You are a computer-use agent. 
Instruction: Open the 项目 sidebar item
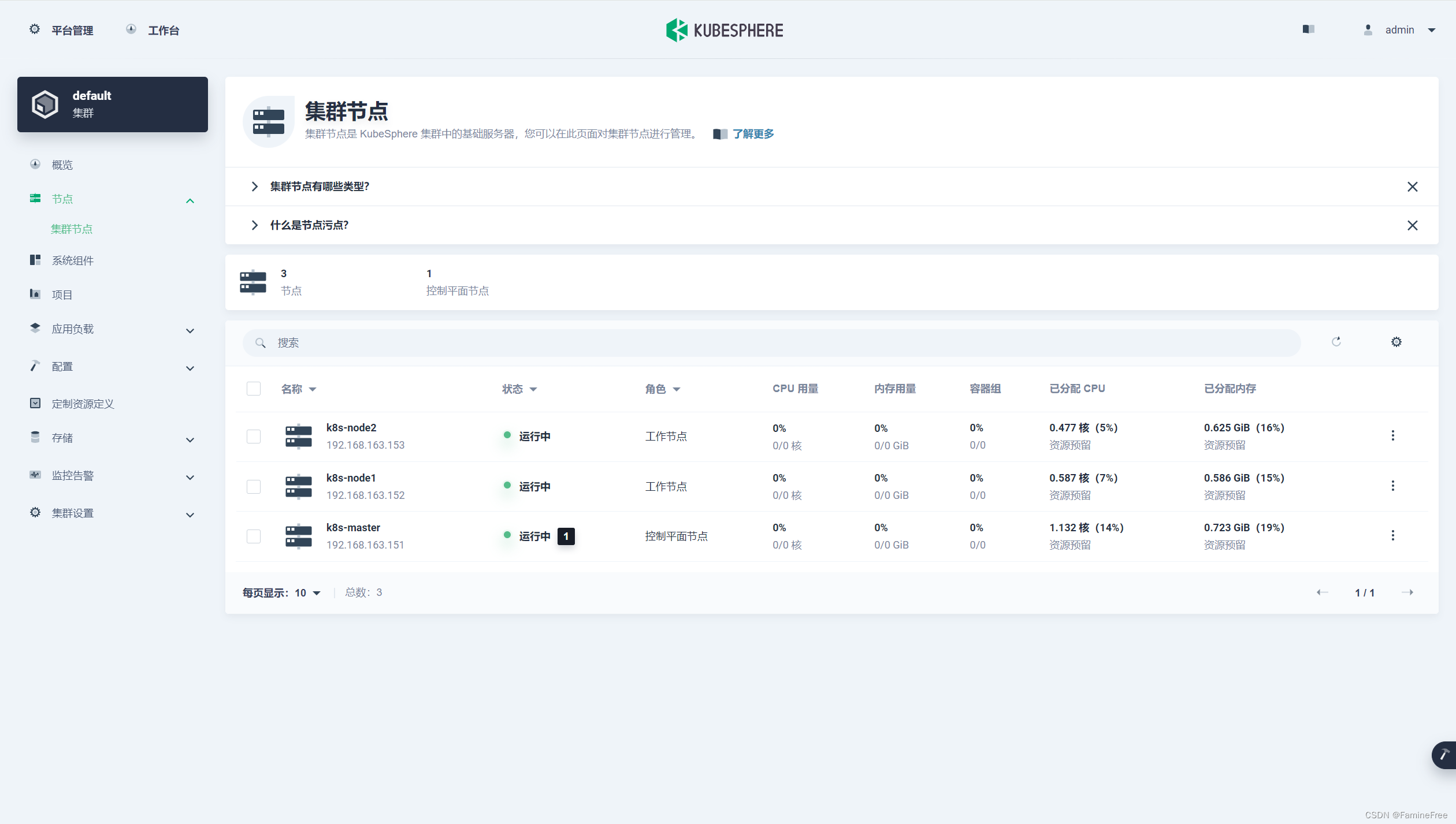(61, 294)
